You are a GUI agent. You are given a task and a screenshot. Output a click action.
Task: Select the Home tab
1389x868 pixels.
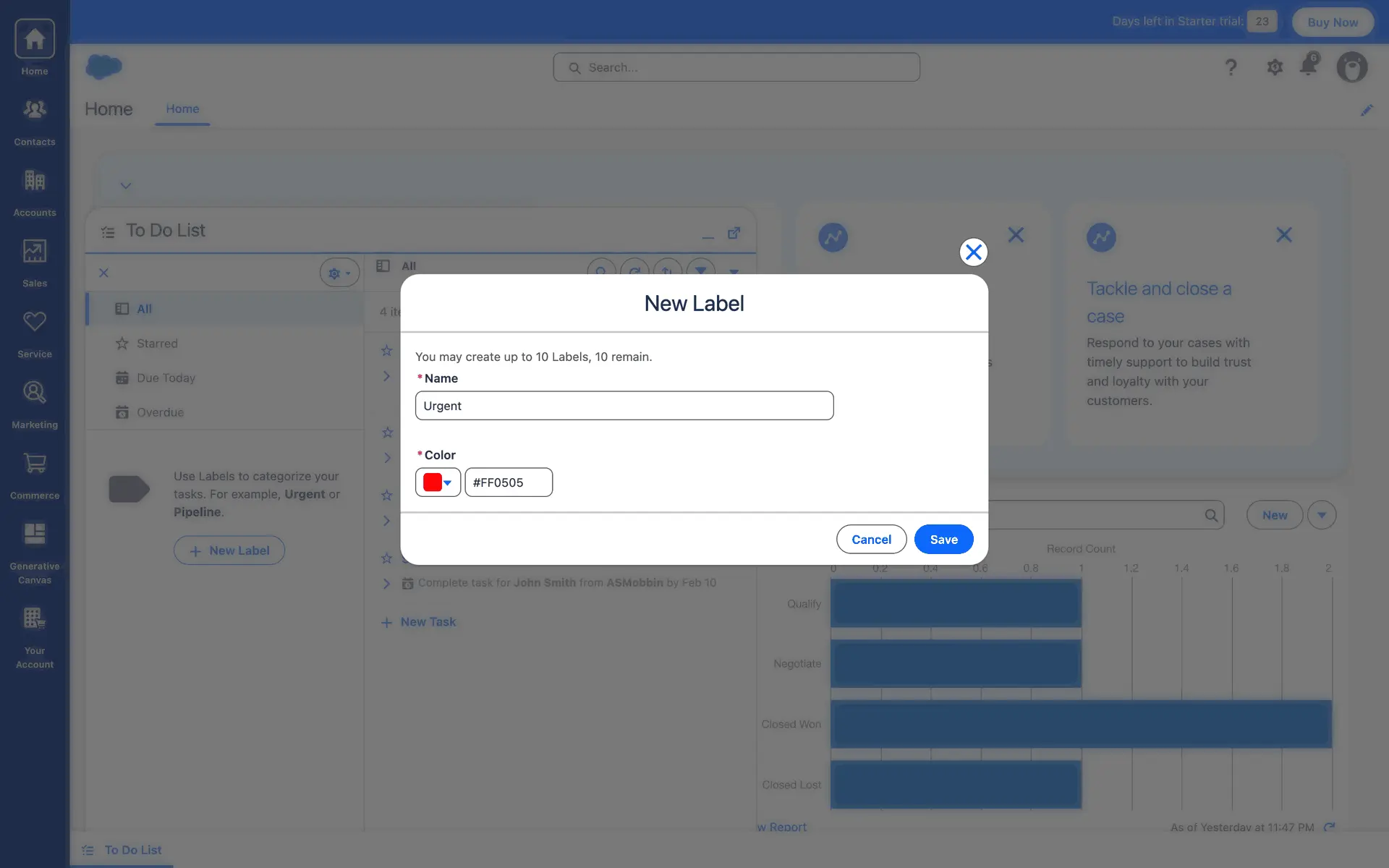(182, 109)
